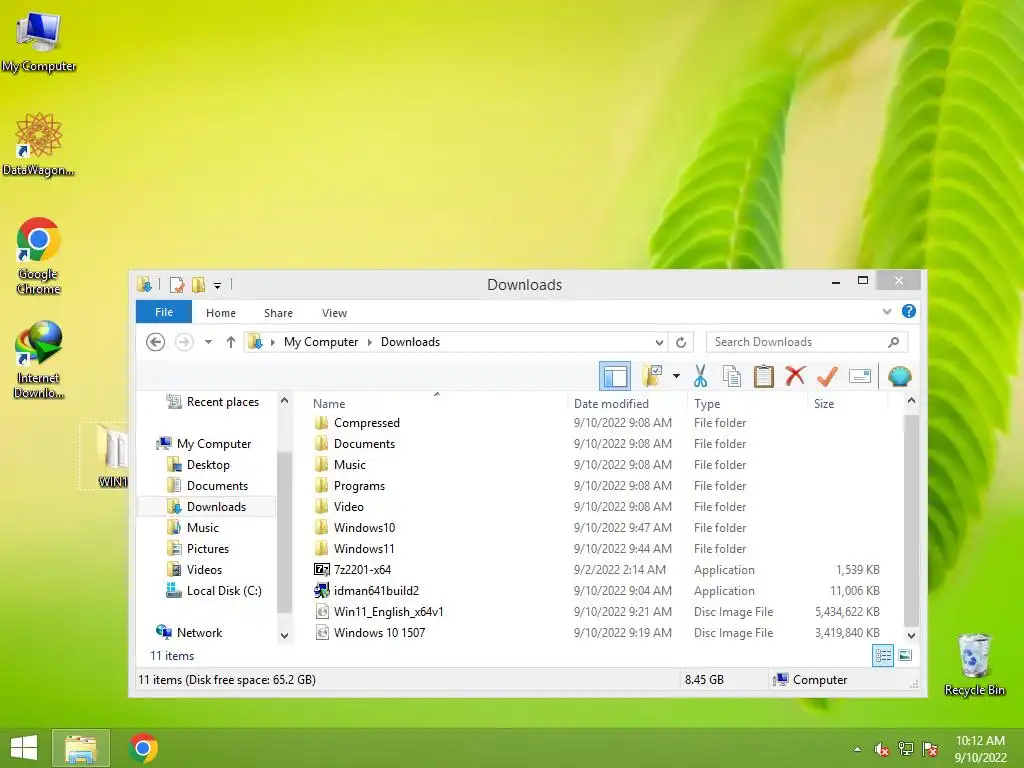Click Google Chrome on the taskbar
This screenshot has width=1024, height=768.
pyautogui.click(x=143, y=748)
